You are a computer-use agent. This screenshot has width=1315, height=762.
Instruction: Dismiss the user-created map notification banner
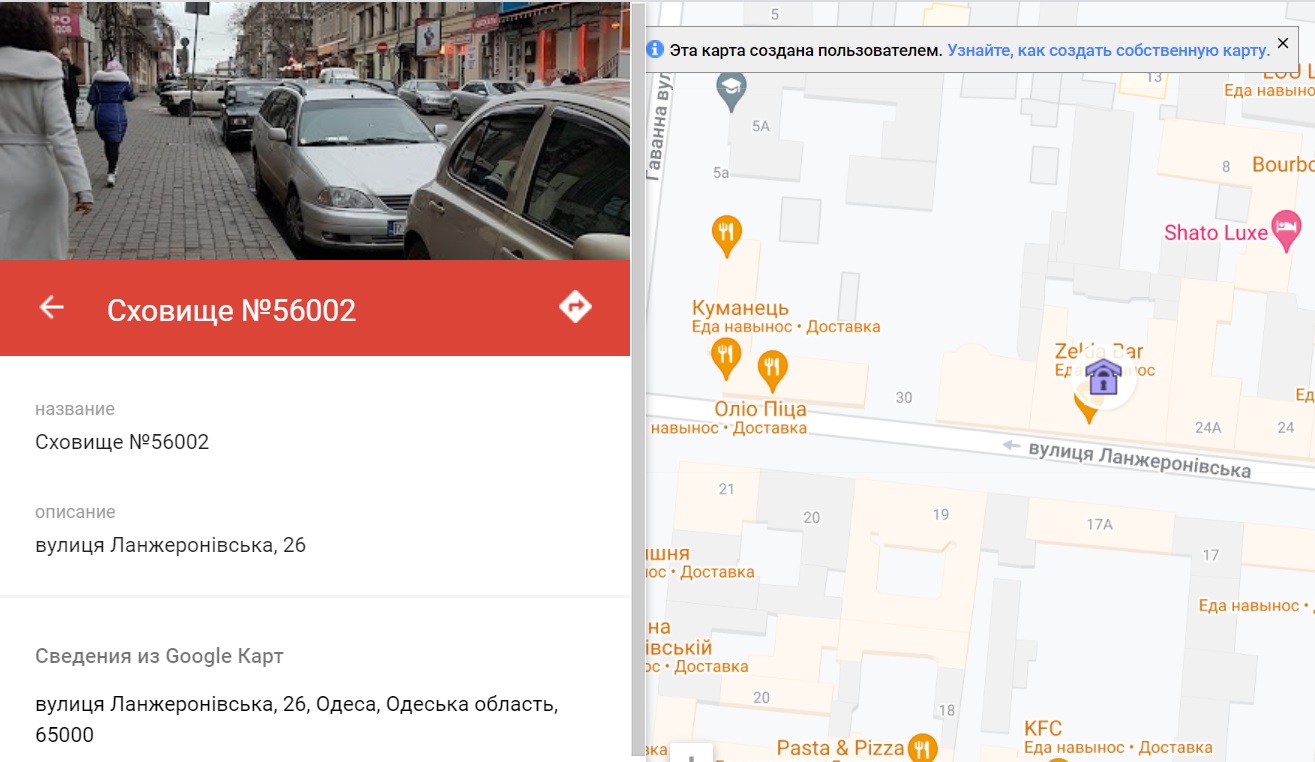(1283, 45)
